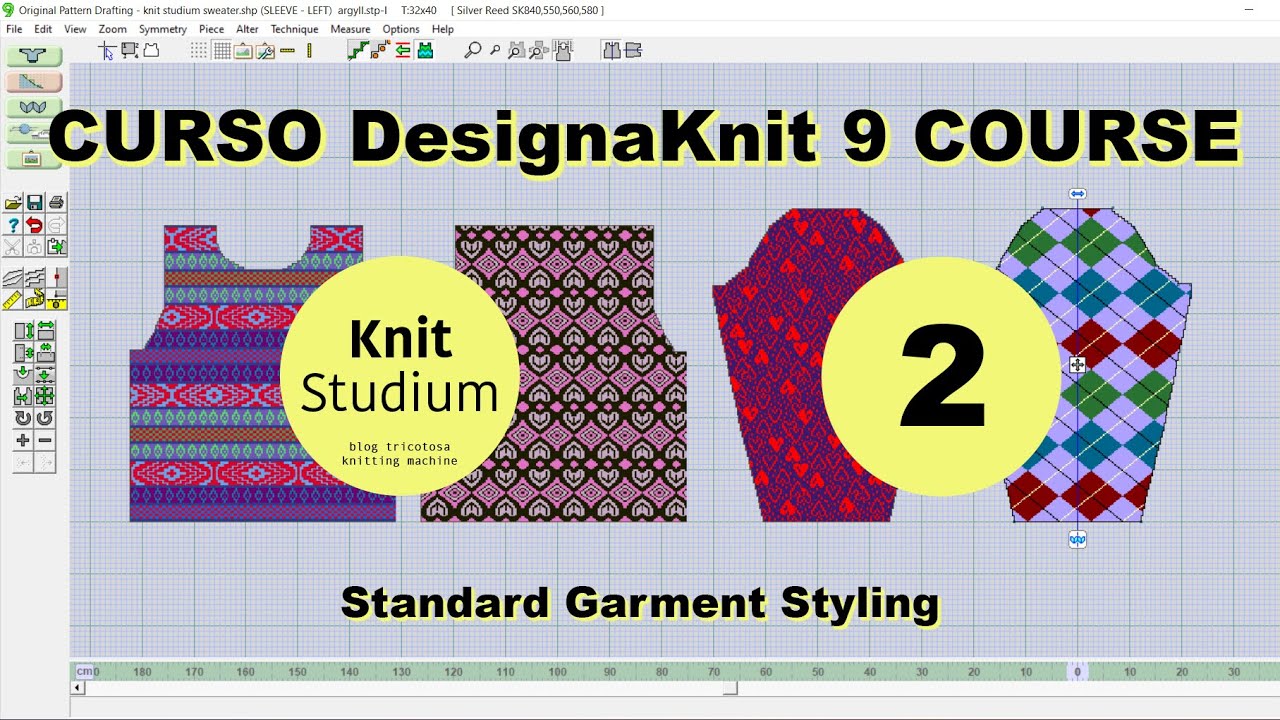Undo with the red curved arrow

tap(34, 225)
